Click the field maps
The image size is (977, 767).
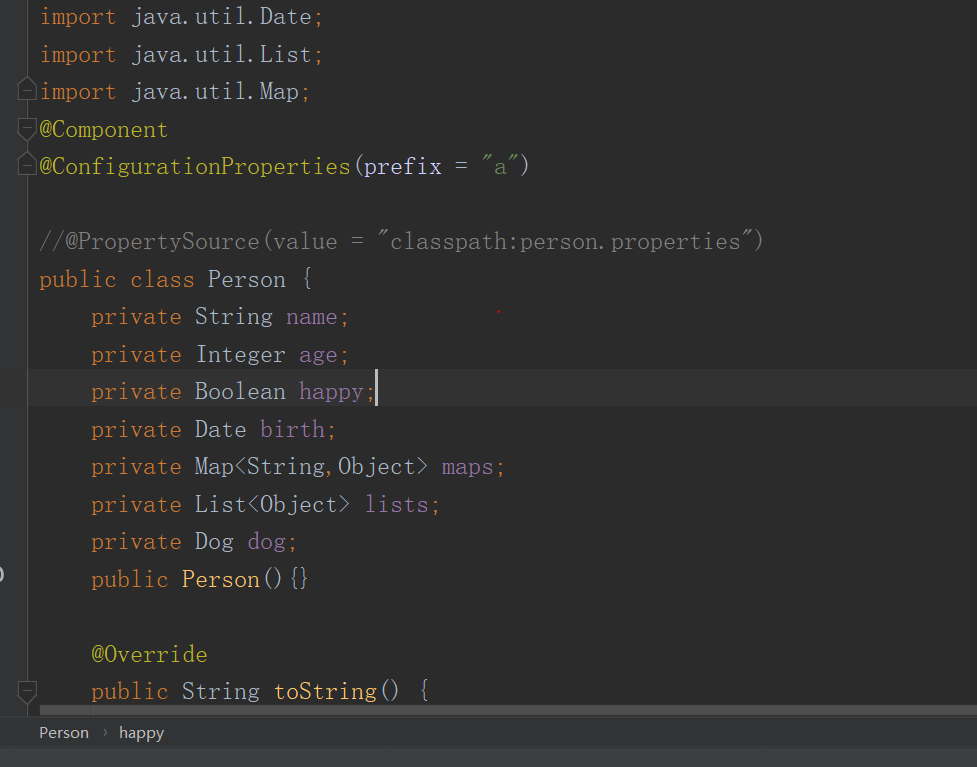coord(467,467)
